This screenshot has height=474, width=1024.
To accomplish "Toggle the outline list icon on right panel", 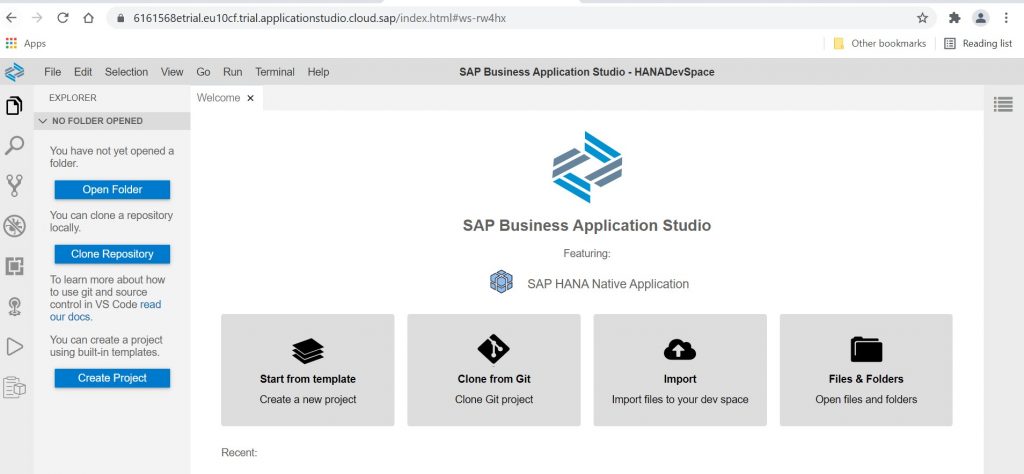I will click(1003, 104).
